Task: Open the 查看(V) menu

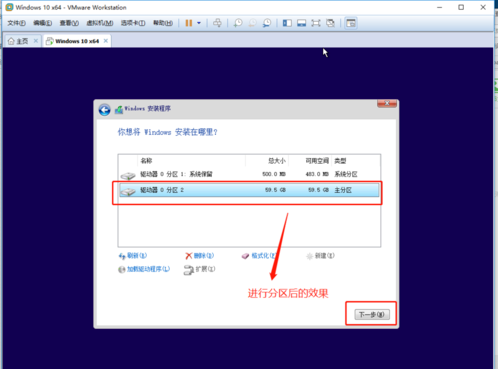Action: pyautogui.click(x=69, y=23)
